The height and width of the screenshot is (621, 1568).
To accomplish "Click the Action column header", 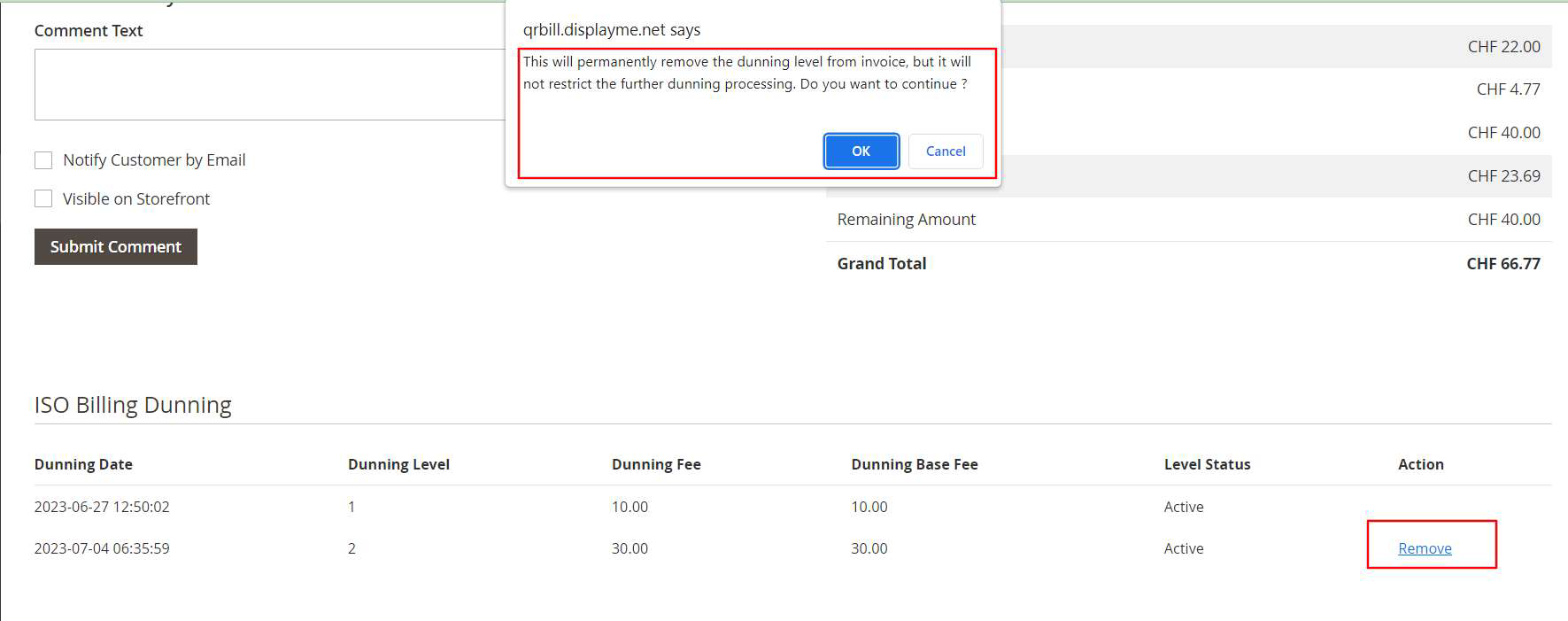I will [1420, 464].
